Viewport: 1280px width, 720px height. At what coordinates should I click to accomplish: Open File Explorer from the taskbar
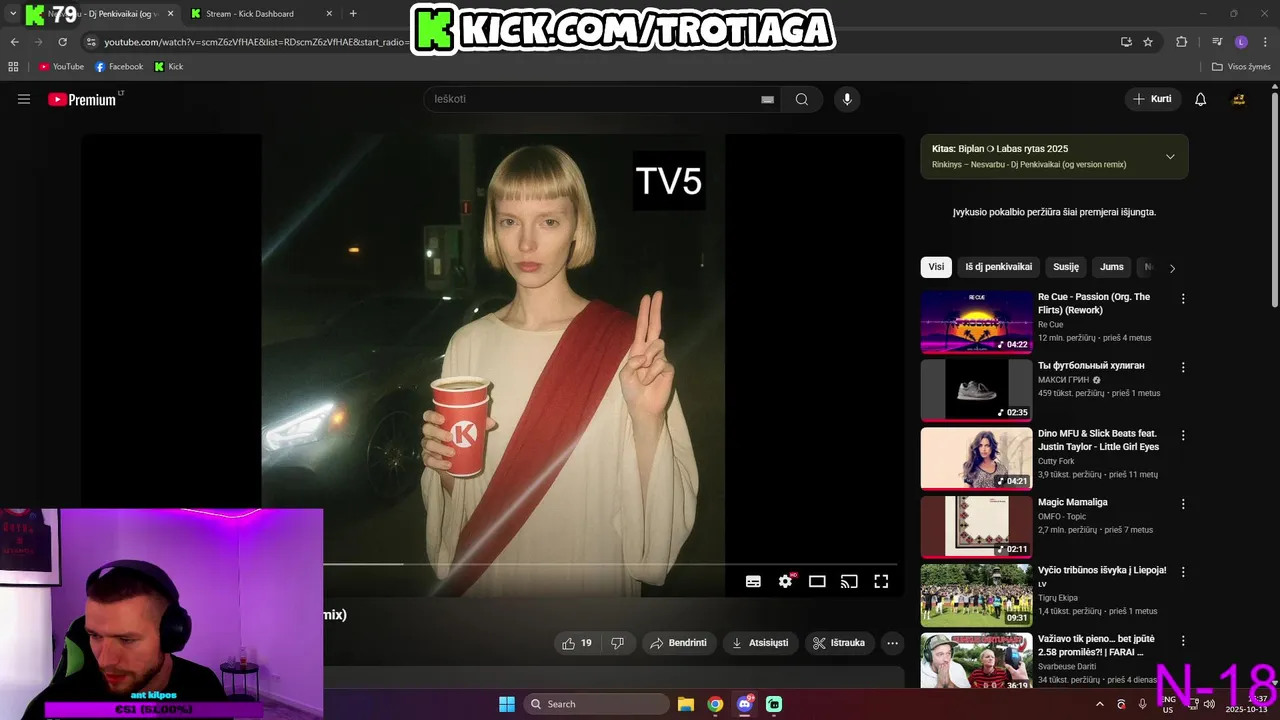[686, 704]
